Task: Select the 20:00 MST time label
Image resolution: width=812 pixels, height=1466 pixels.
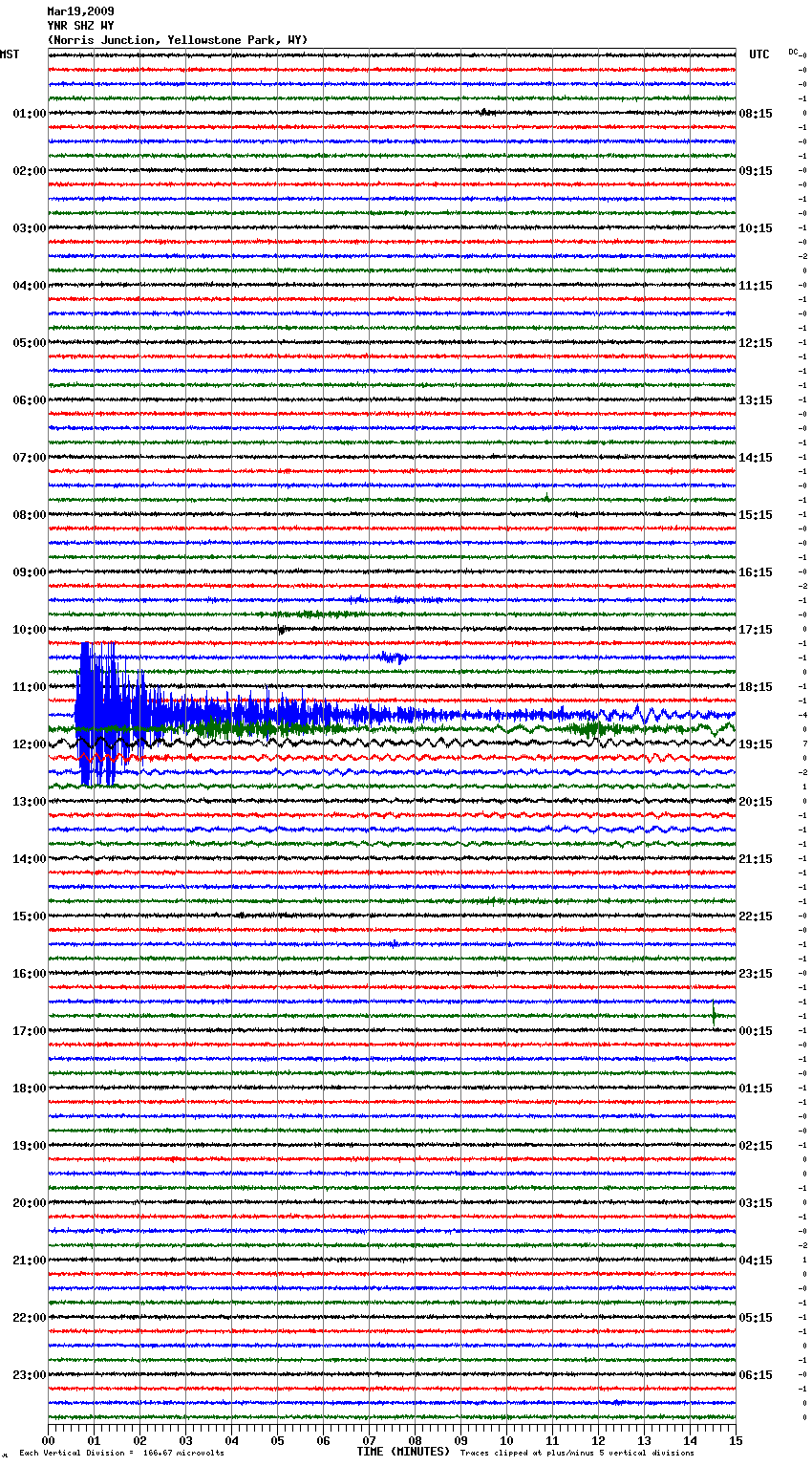Action: [x=30, y=1203]
